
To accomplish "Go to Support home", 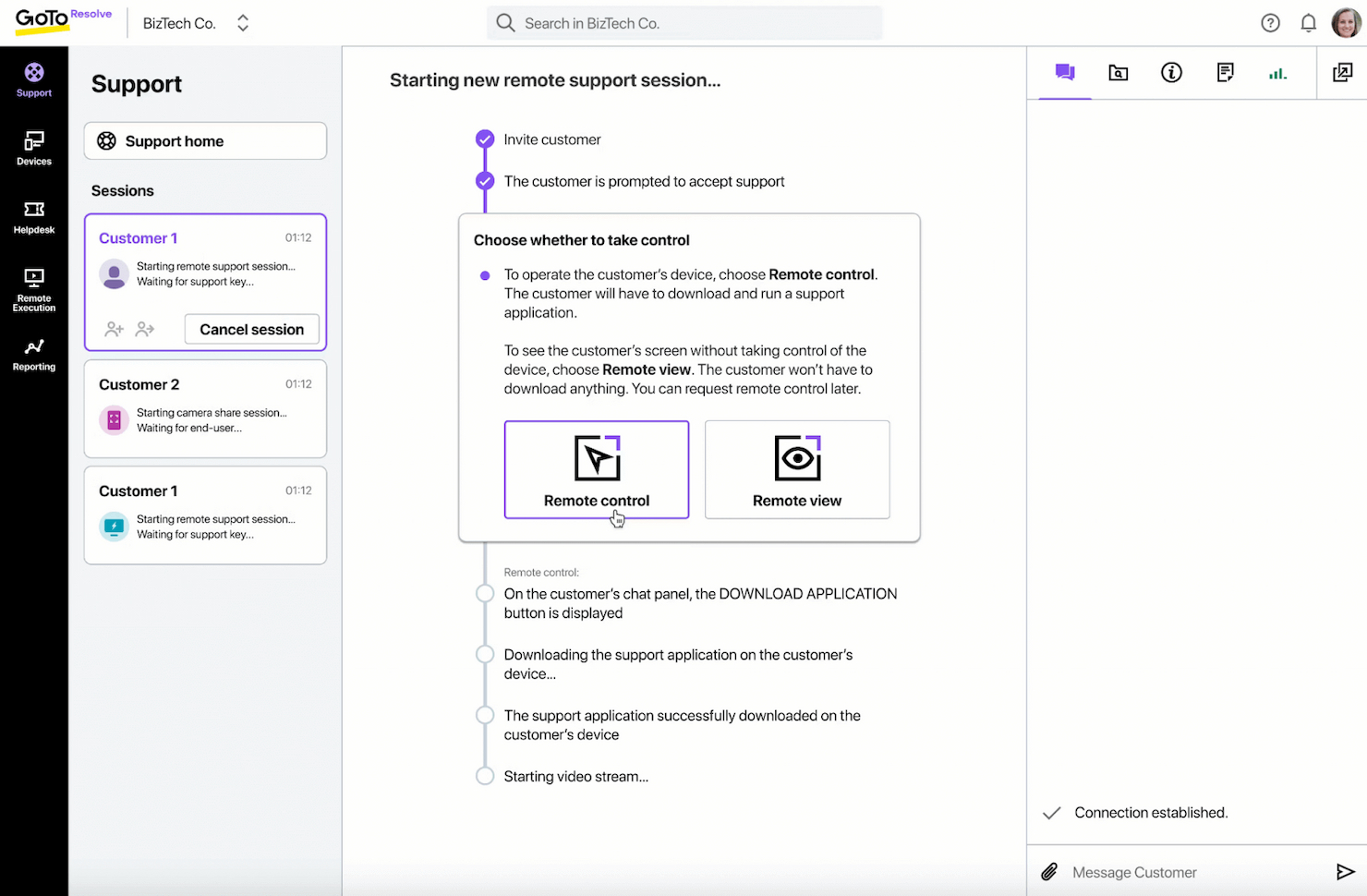I will 204,140.
